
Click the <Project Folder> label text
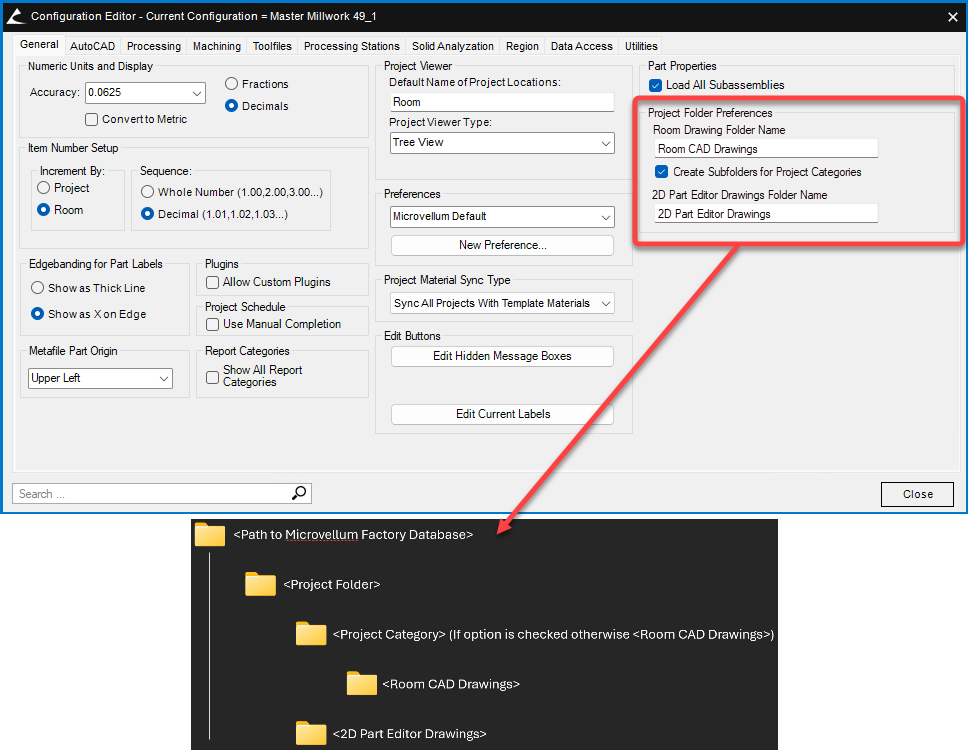[332, 584]
